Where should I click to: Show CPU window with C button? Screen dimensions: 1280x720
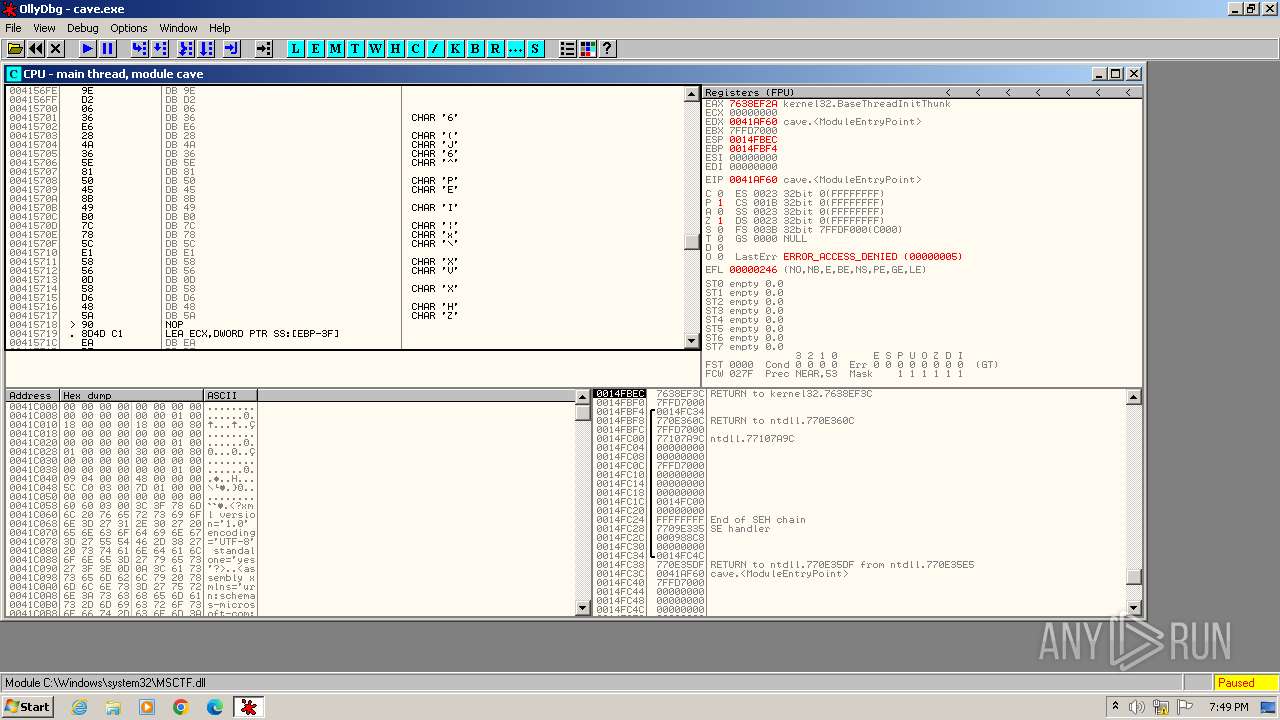click(416, 48)
